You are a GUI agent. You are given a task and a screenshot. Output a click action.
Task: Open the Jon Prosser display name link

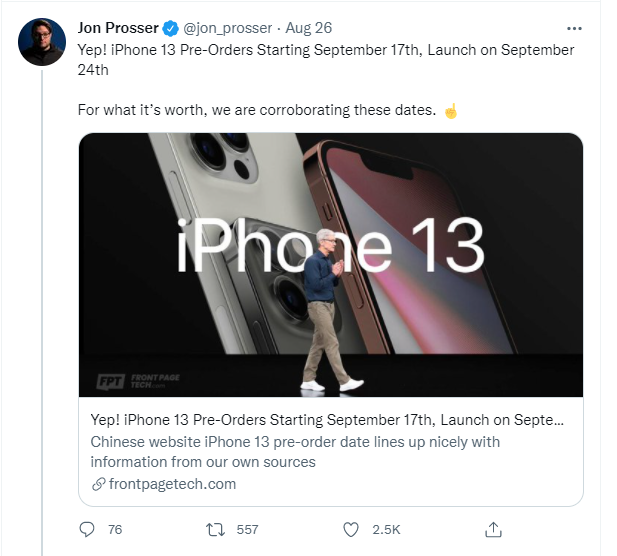click(118, 28)
